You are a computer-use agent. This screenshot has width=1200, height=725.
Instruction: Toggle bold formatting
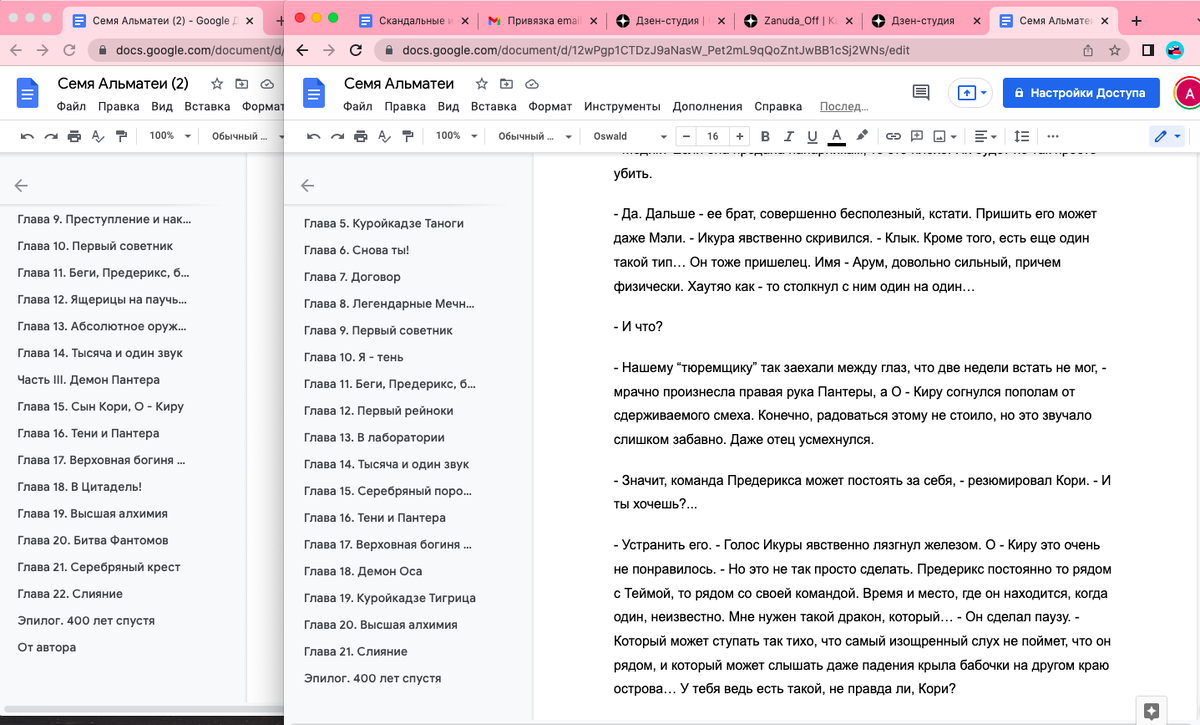pyautogui.click(x=765, y=135)
